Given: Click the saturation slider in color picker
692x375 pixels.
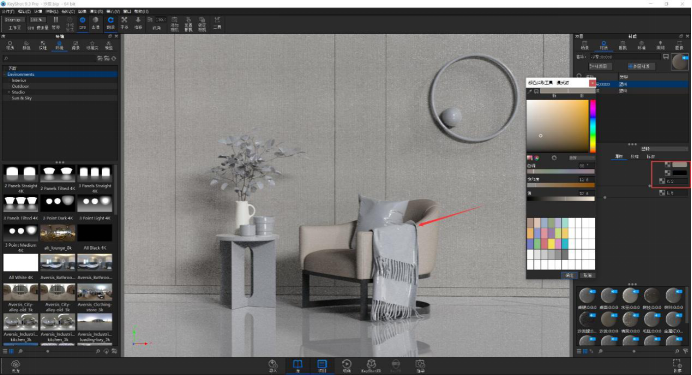Looking at the screenshot, I should coord(561,185).
